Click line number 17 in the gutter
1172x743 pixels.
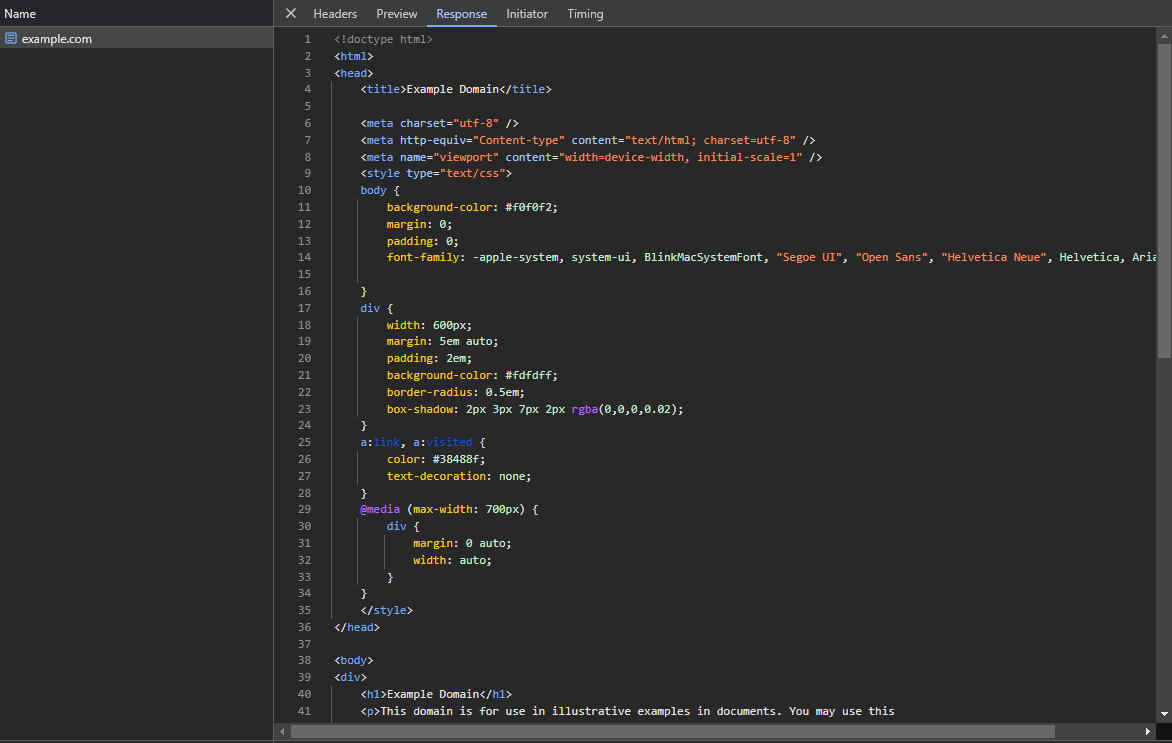coord(304,308)
